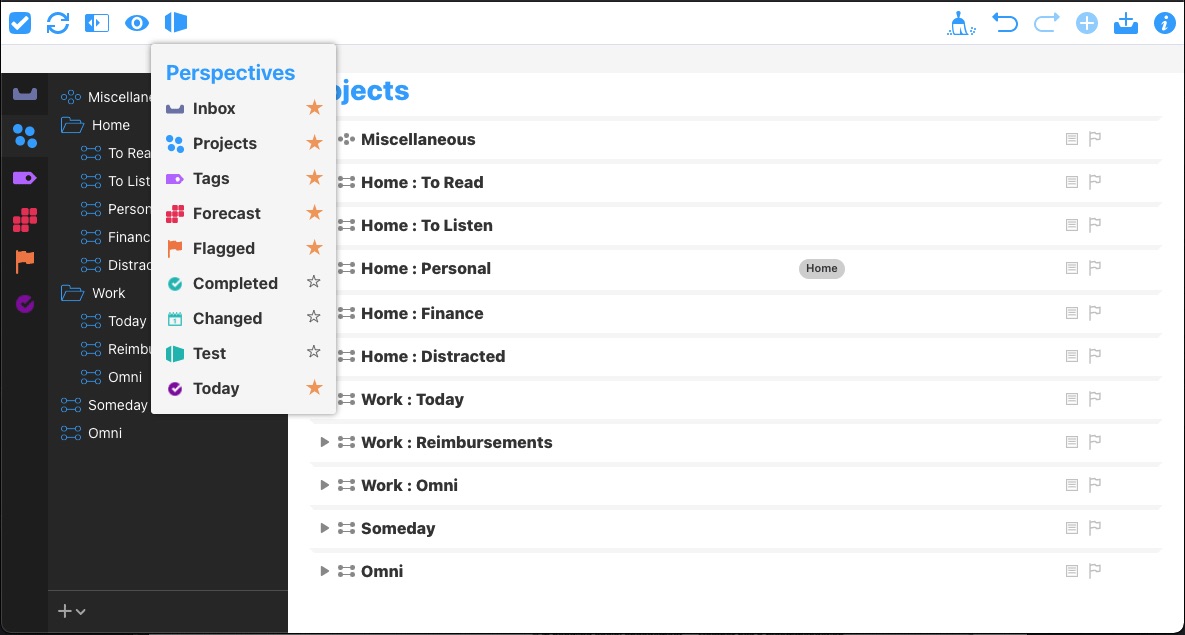Click the undo arrow icon

tap(1004, 23)
